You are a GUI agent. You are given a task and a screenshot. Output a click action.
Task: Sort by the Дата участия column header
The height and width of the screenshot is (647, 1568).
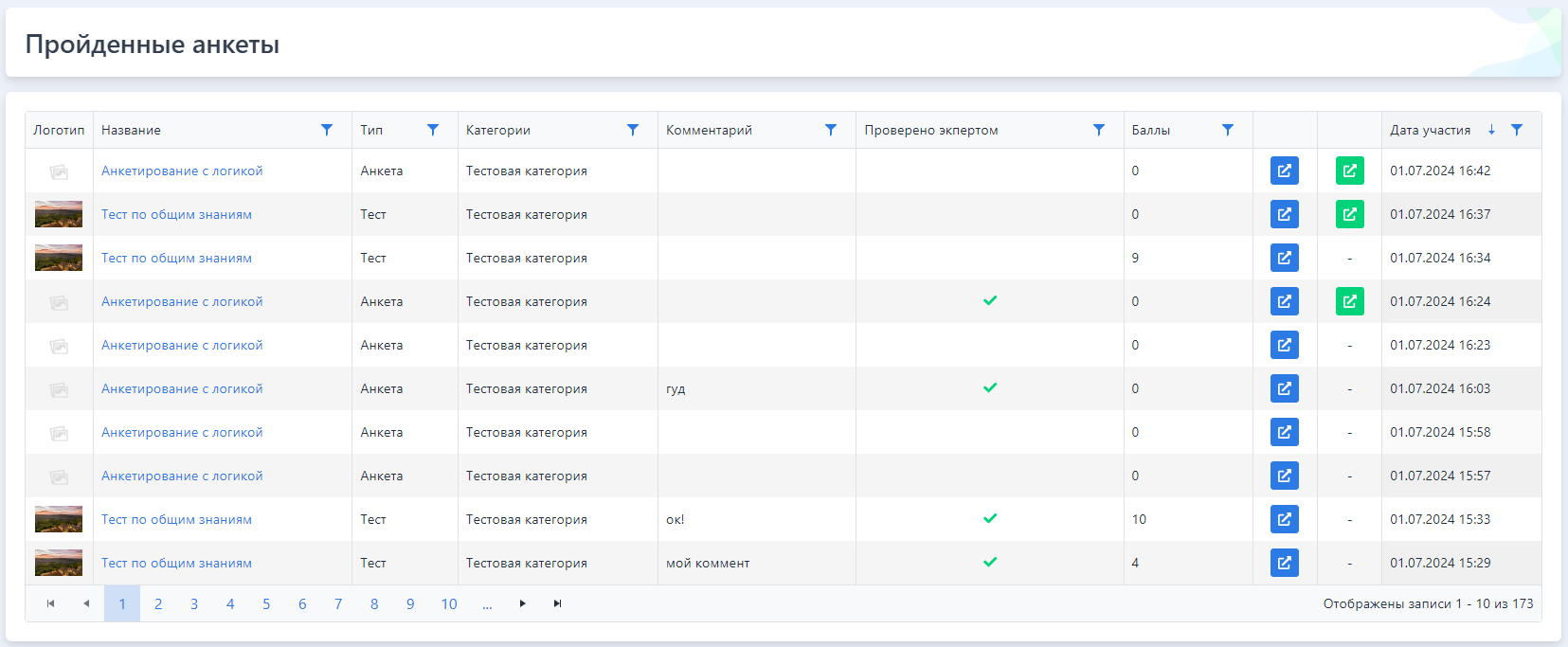[x=1430, y=130]
